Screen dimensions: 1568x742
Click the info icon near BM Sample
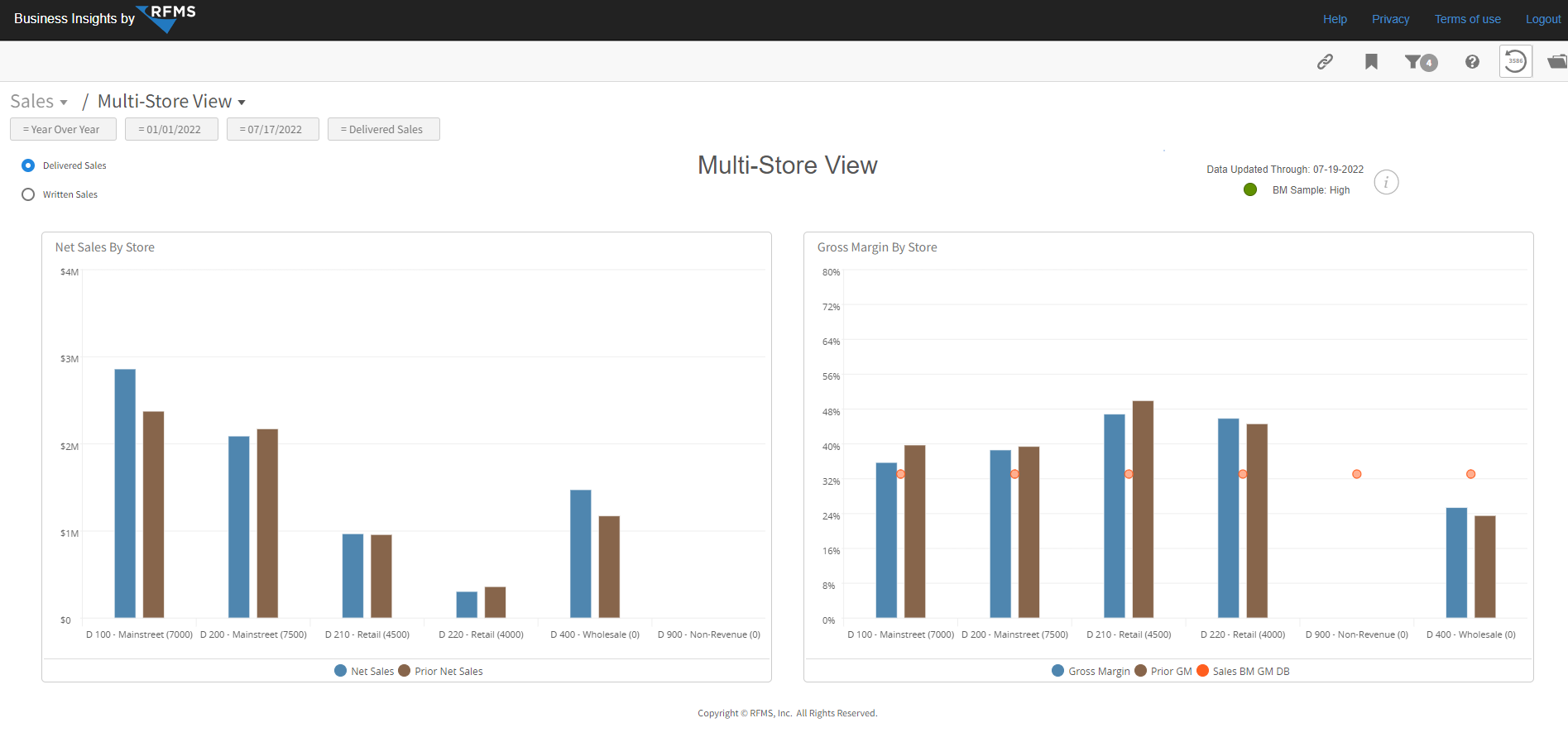click(x=1386, y=182)
